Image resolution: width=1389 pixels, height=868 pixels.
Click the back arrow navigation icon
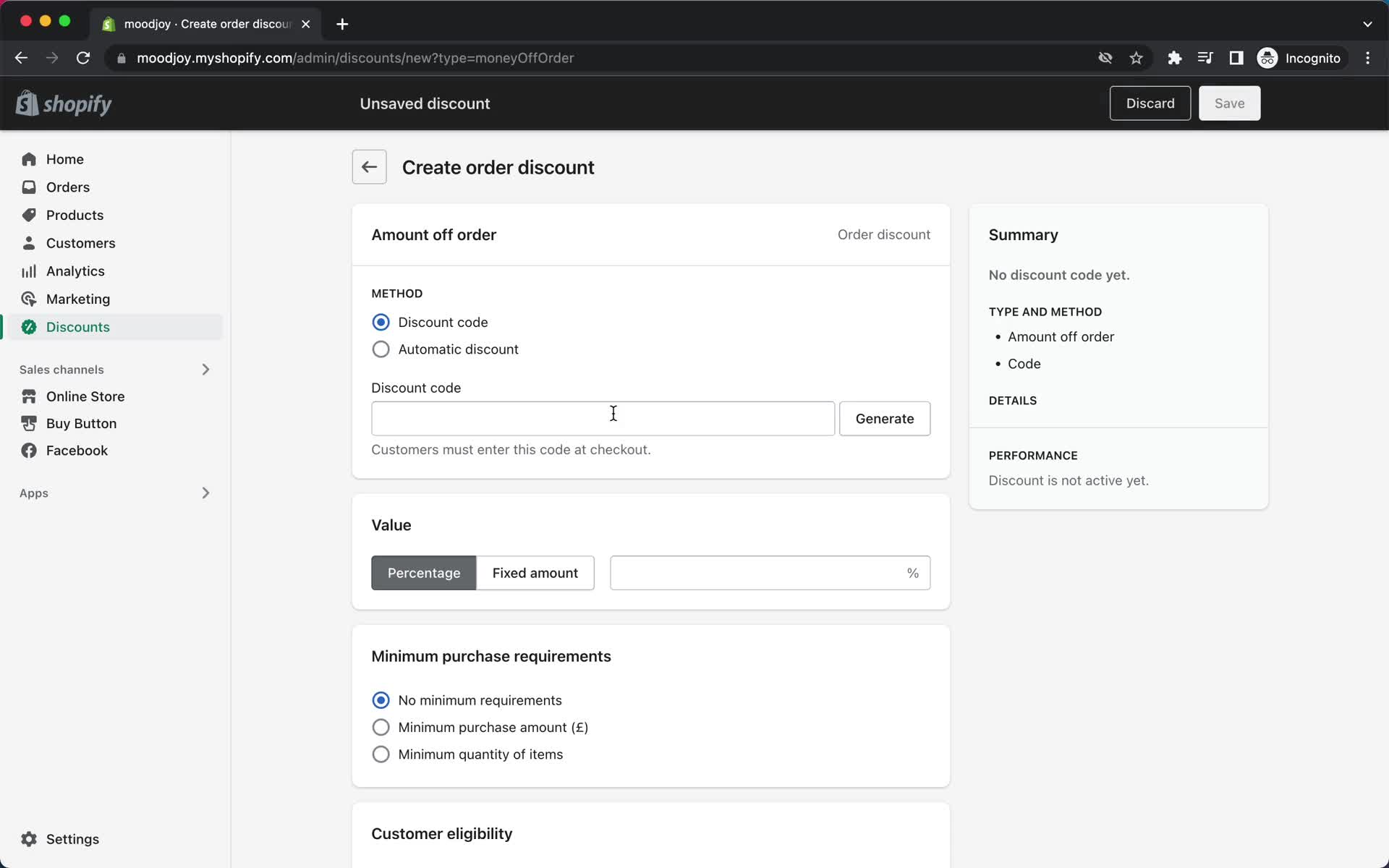coord(369,167)
